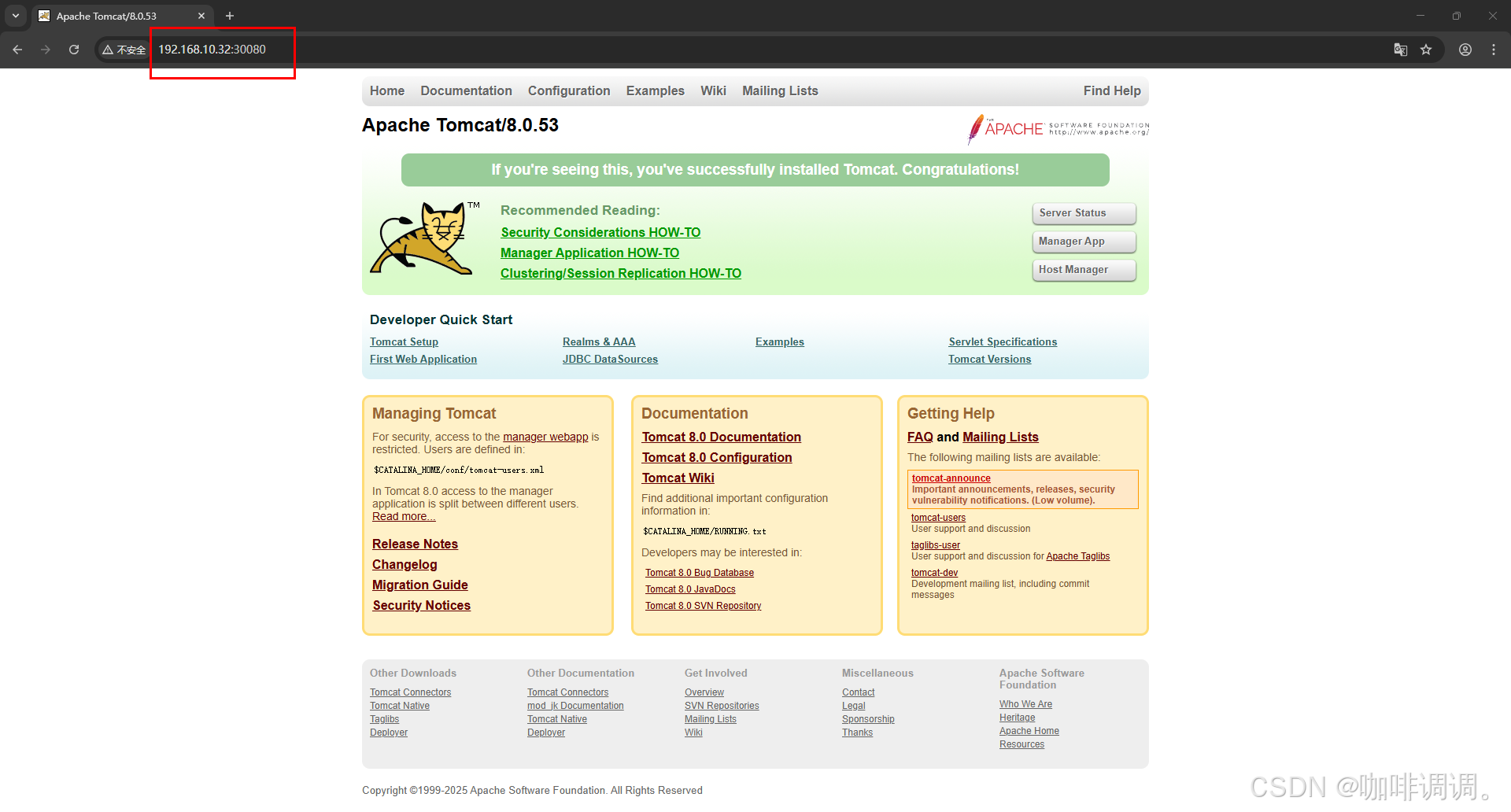Open SVN Repositories footer link
Screen dimensions: 1511x812
(722, 707)
